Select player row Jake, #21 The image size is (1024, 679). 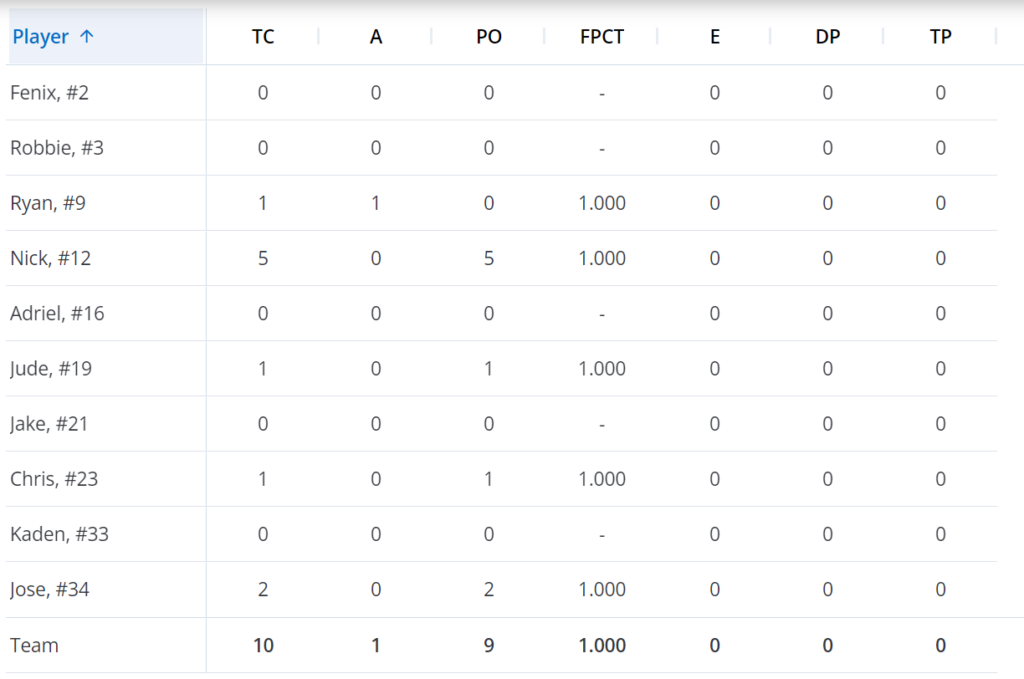502,424
